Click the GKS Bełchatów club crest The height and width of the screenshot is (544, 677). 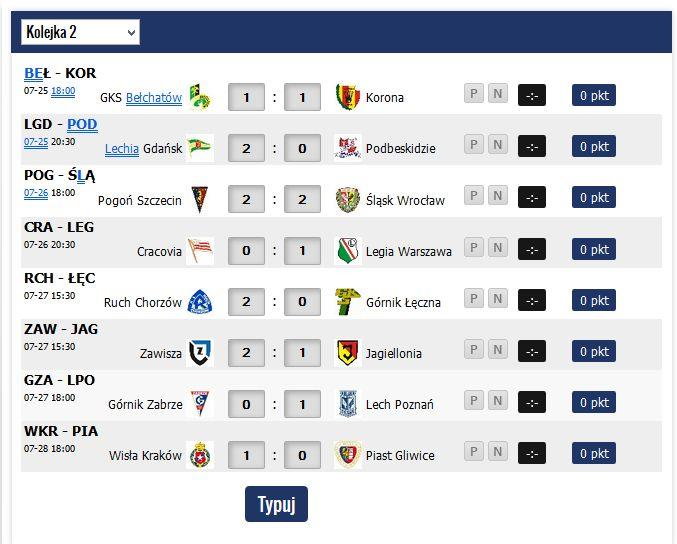(x=200, y=97)
